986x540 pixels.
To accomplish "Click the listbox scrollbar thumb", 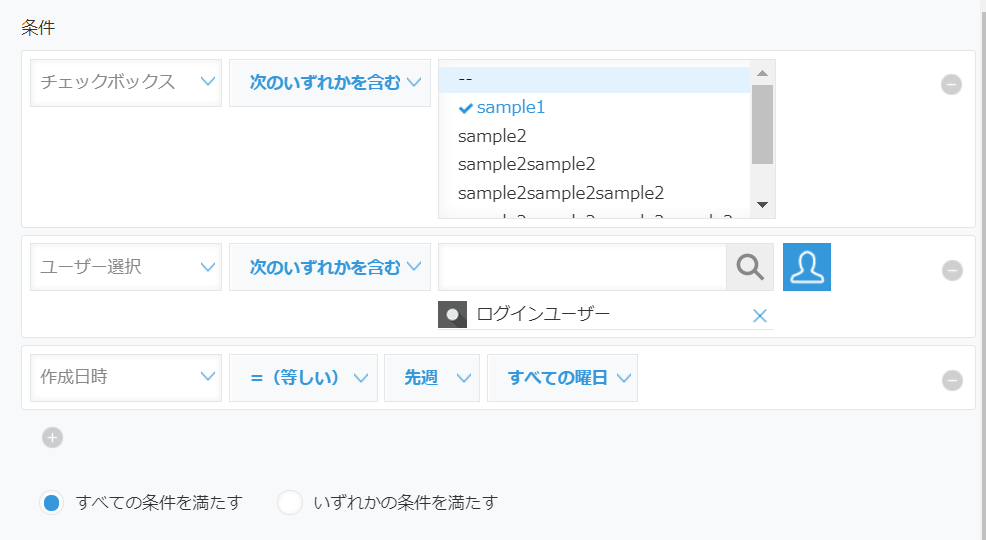I will (762, 124).
